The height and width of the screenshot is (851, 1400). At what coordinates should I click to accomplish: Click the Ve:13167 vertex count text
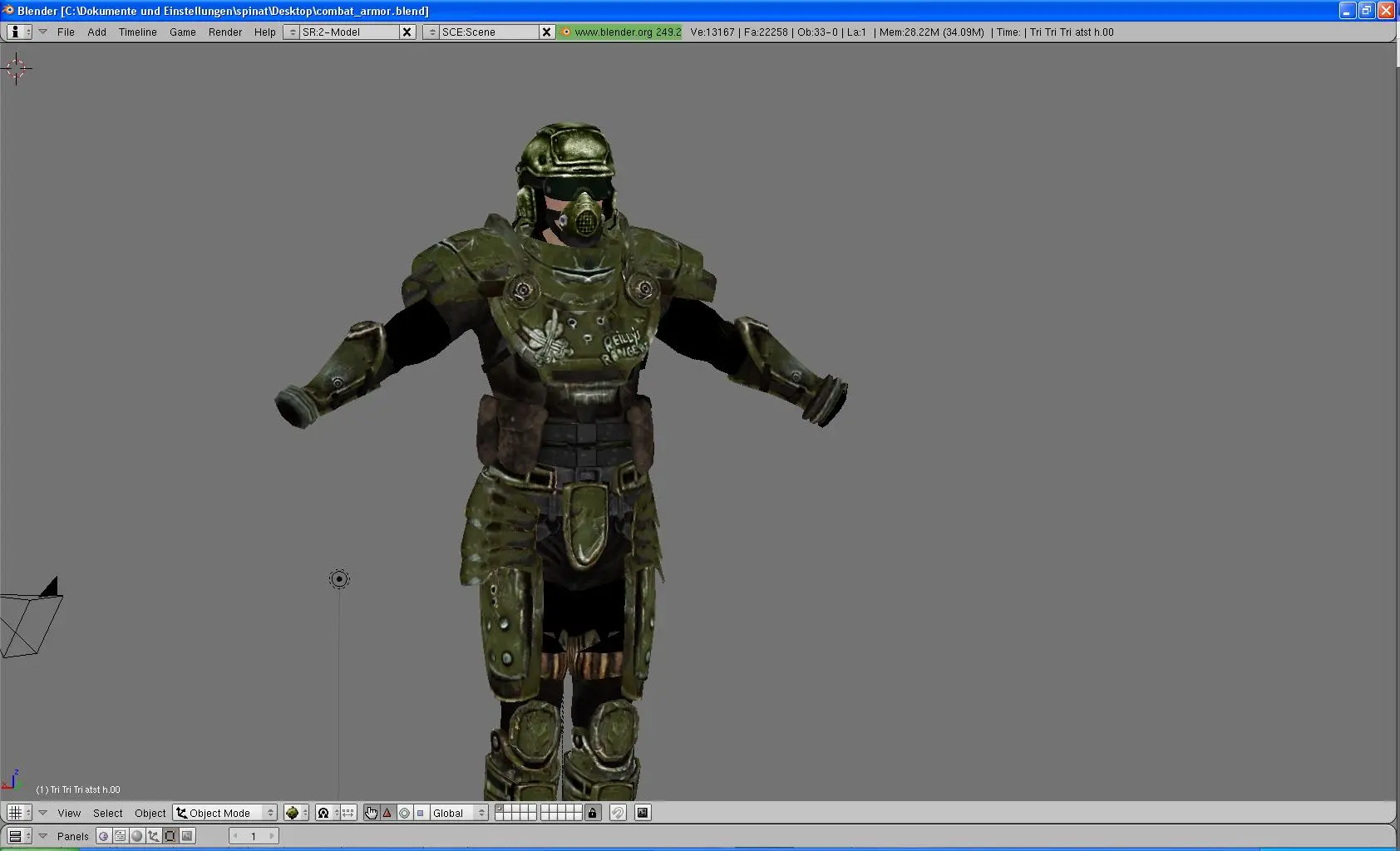pyautogui.click(x=712, y=32)
